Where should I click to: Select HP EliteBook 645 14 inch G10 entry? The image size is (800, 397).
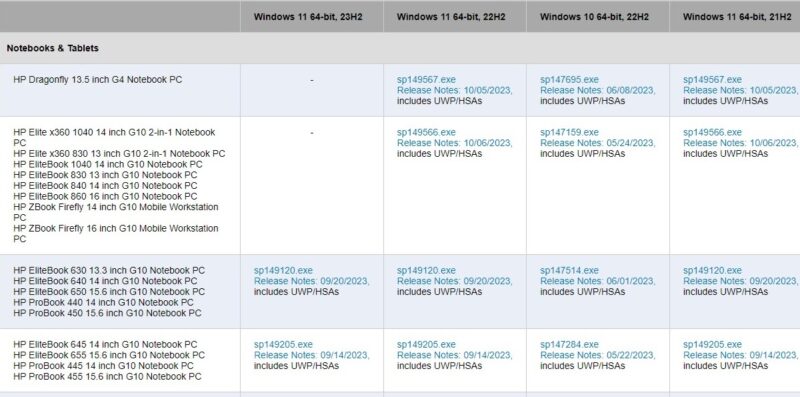105,344
